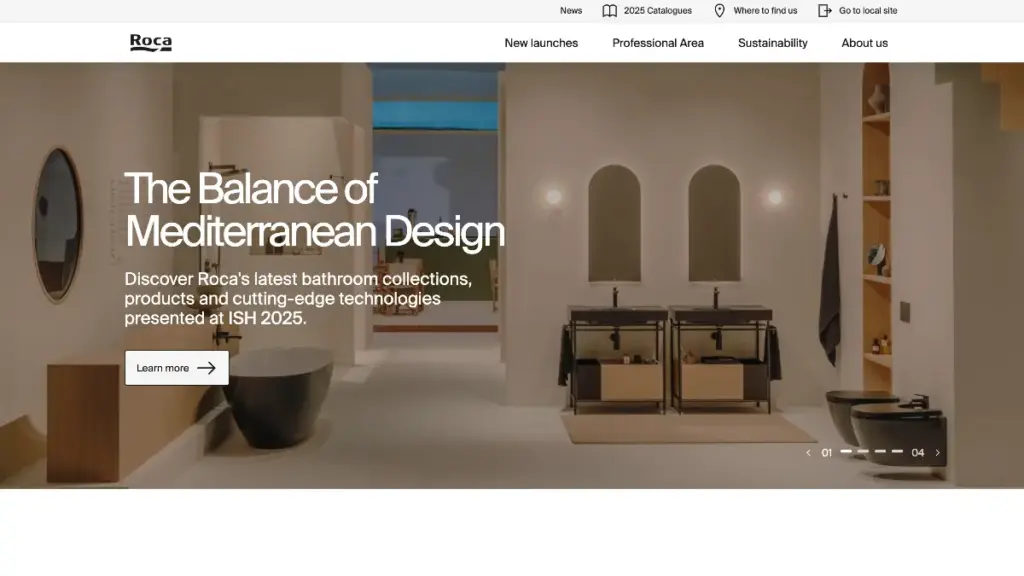
Task: Click the catalogue book icon
Action: 609,11
